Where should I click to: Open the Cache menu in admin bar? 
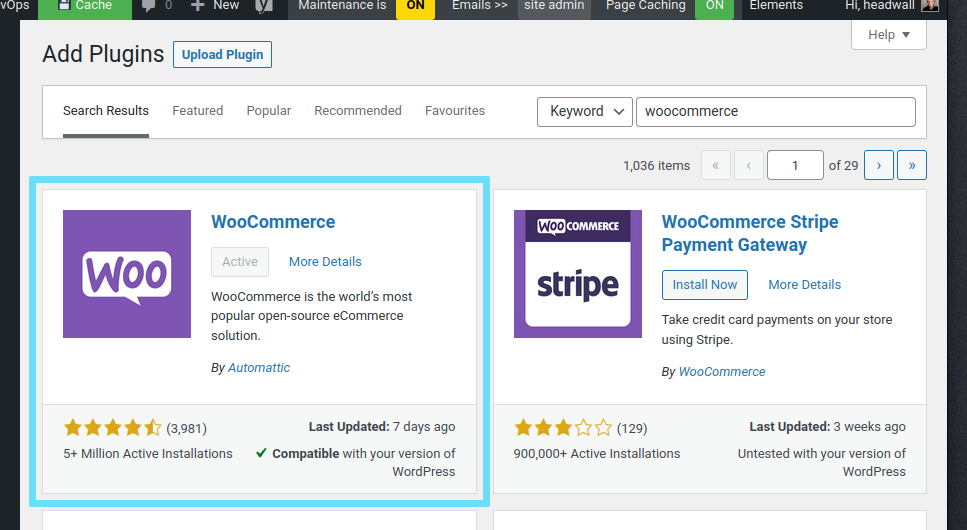tap(85, 6)
